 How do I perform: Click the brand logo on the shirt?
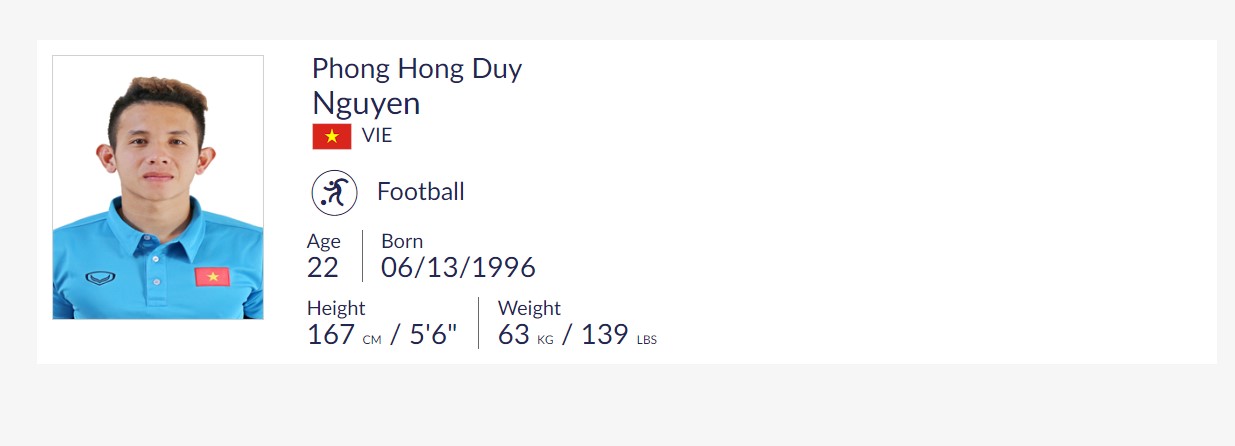[x=100, y=276]
